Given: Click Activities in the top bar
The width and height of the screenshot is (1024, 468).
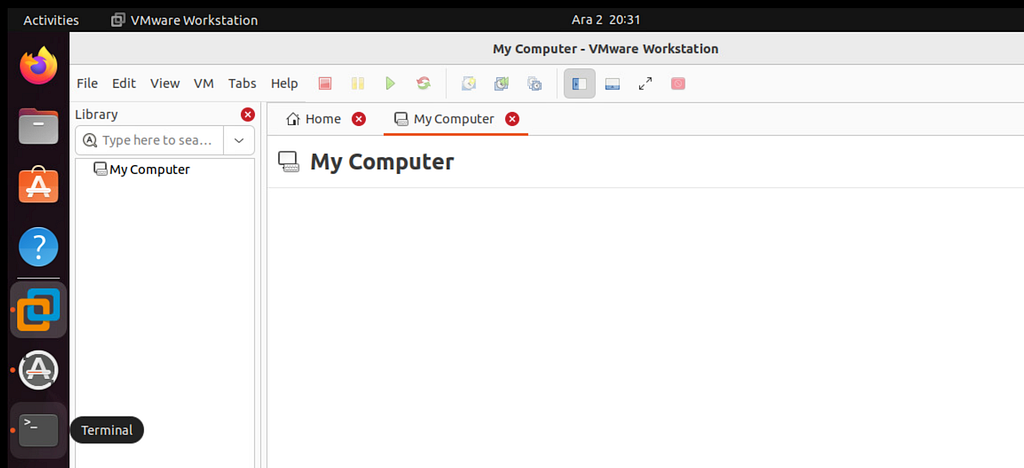Looking at the screenshot, I should tap(51, 20).
